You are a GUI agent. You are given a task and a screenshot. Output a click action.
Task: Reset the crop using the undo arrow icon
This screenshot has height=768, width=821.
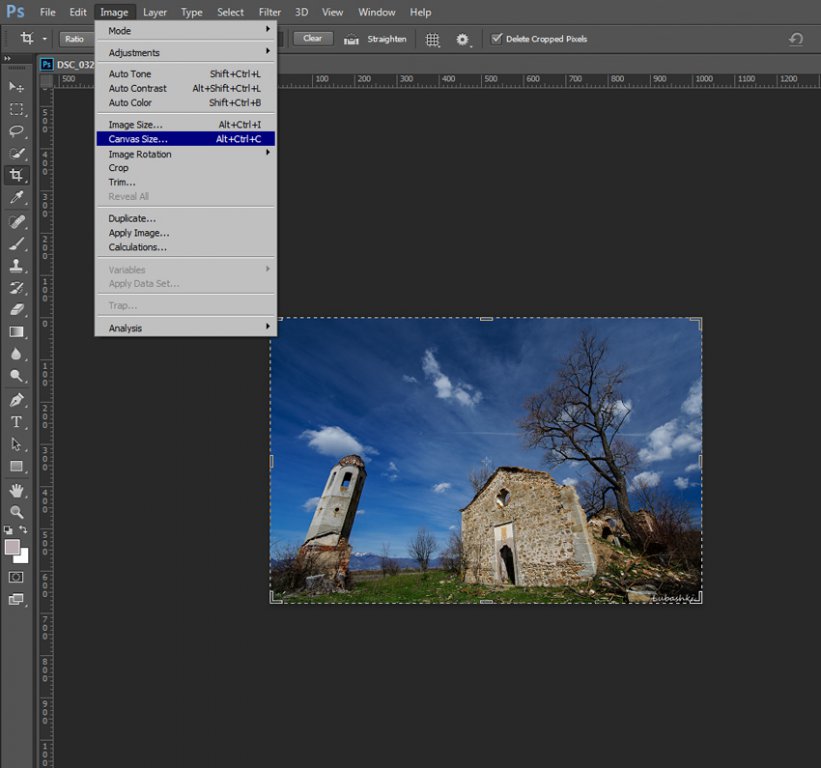(x=796, y=39)
